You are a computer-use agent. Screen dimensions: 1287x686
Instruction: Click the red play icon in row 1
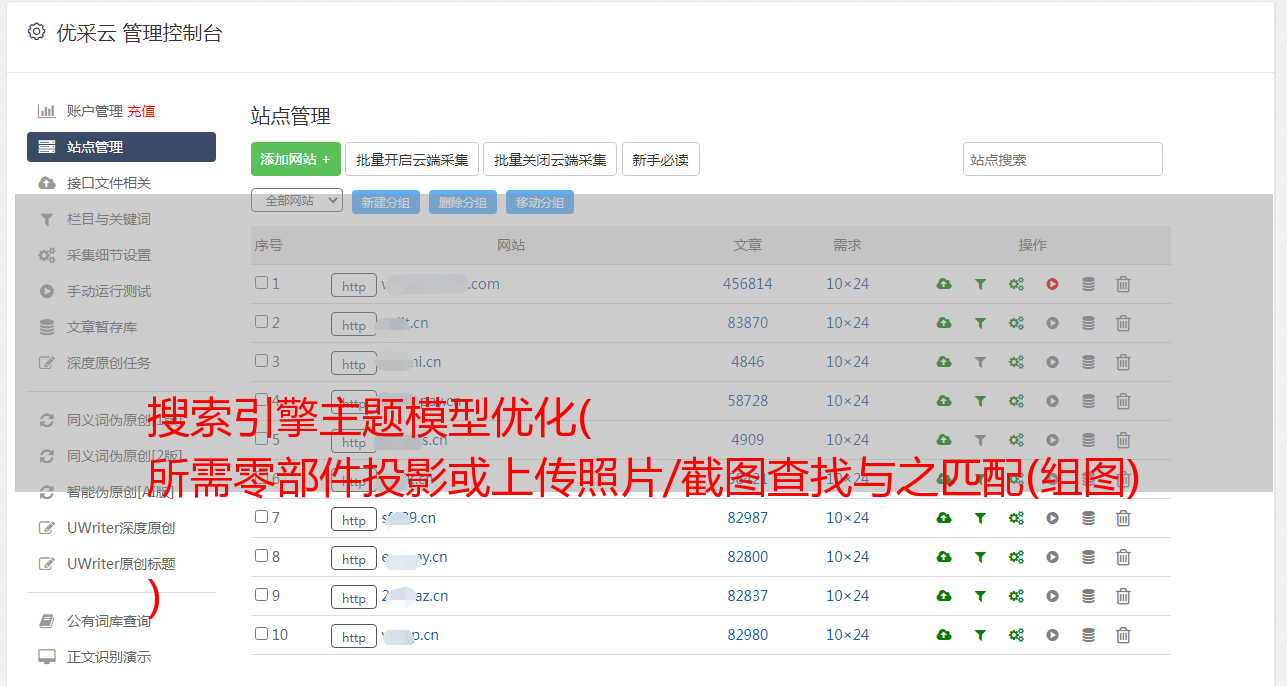coord(1052,284)
